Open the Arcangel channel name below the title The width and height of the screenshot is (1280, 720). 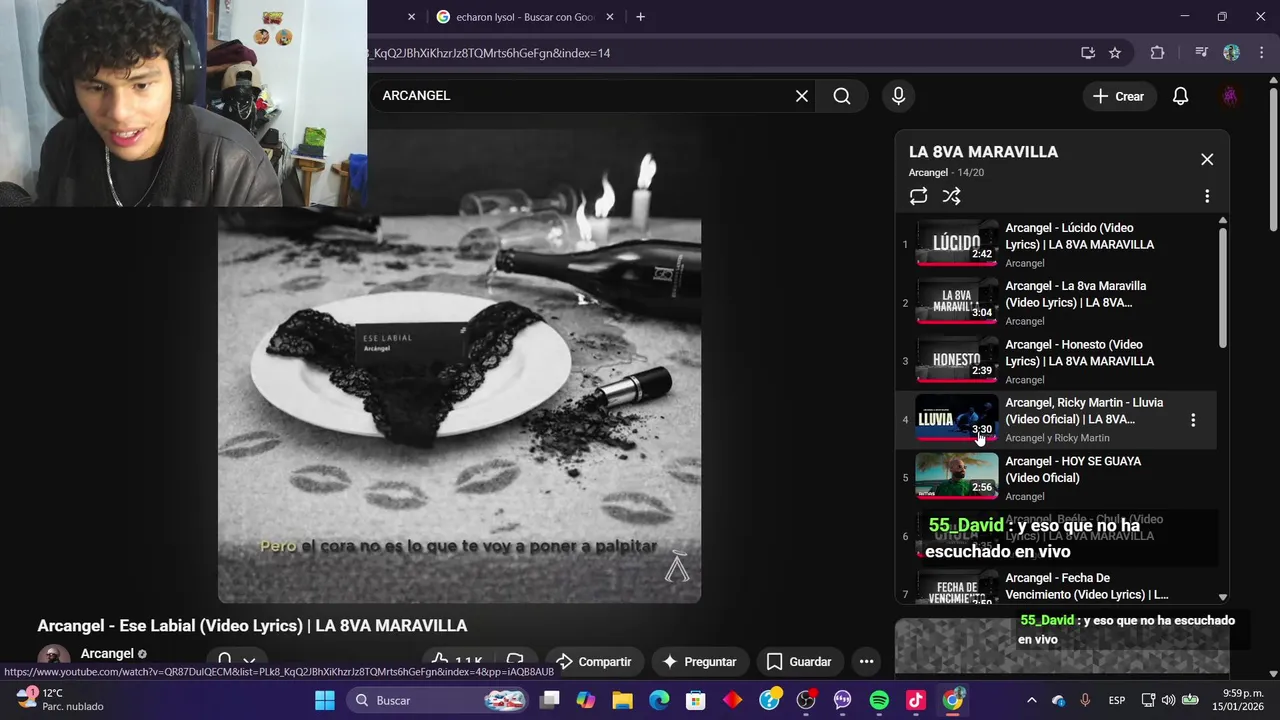(x=107, y=654)
